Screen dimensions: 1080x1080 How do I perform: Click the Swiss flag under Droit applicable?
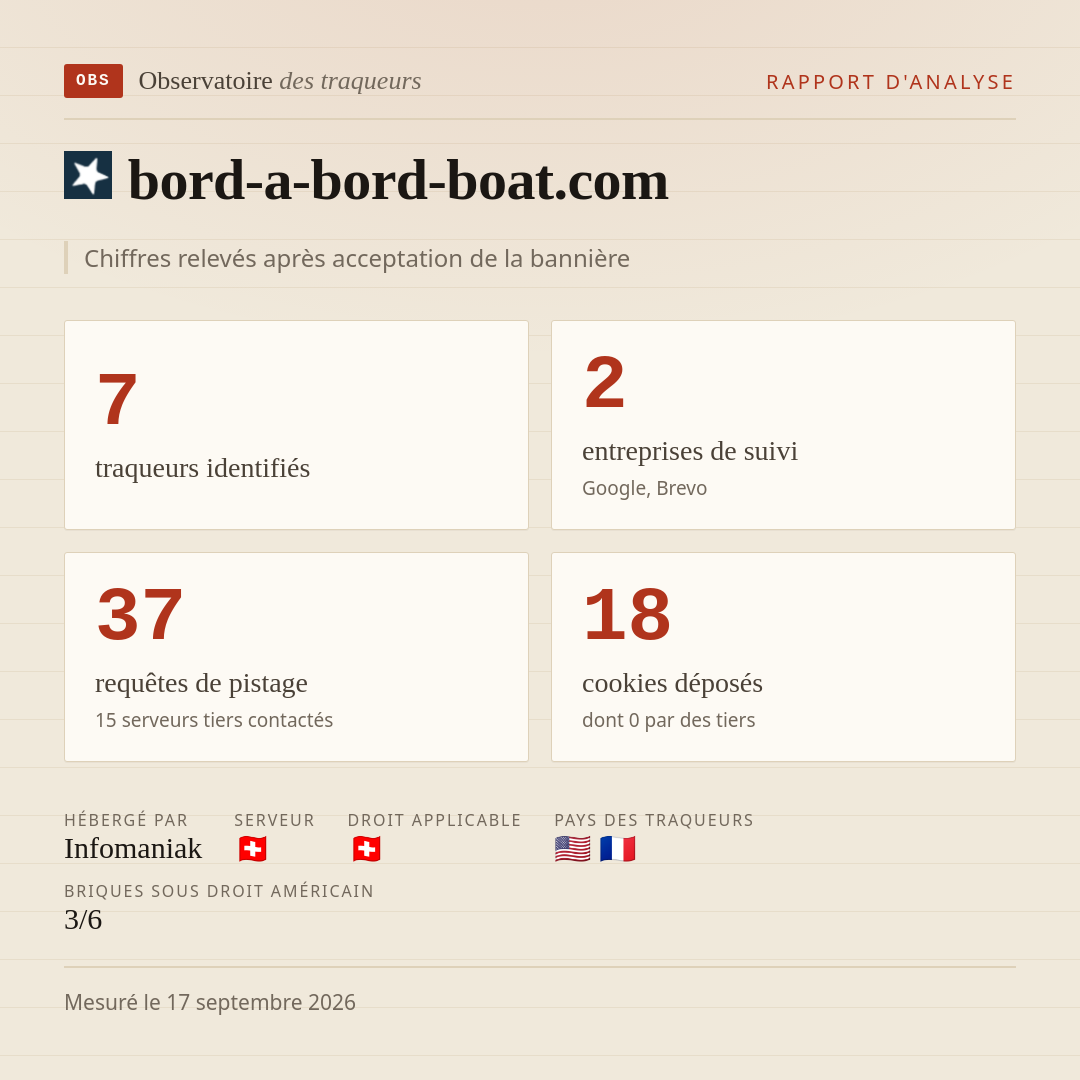point(366,849)
